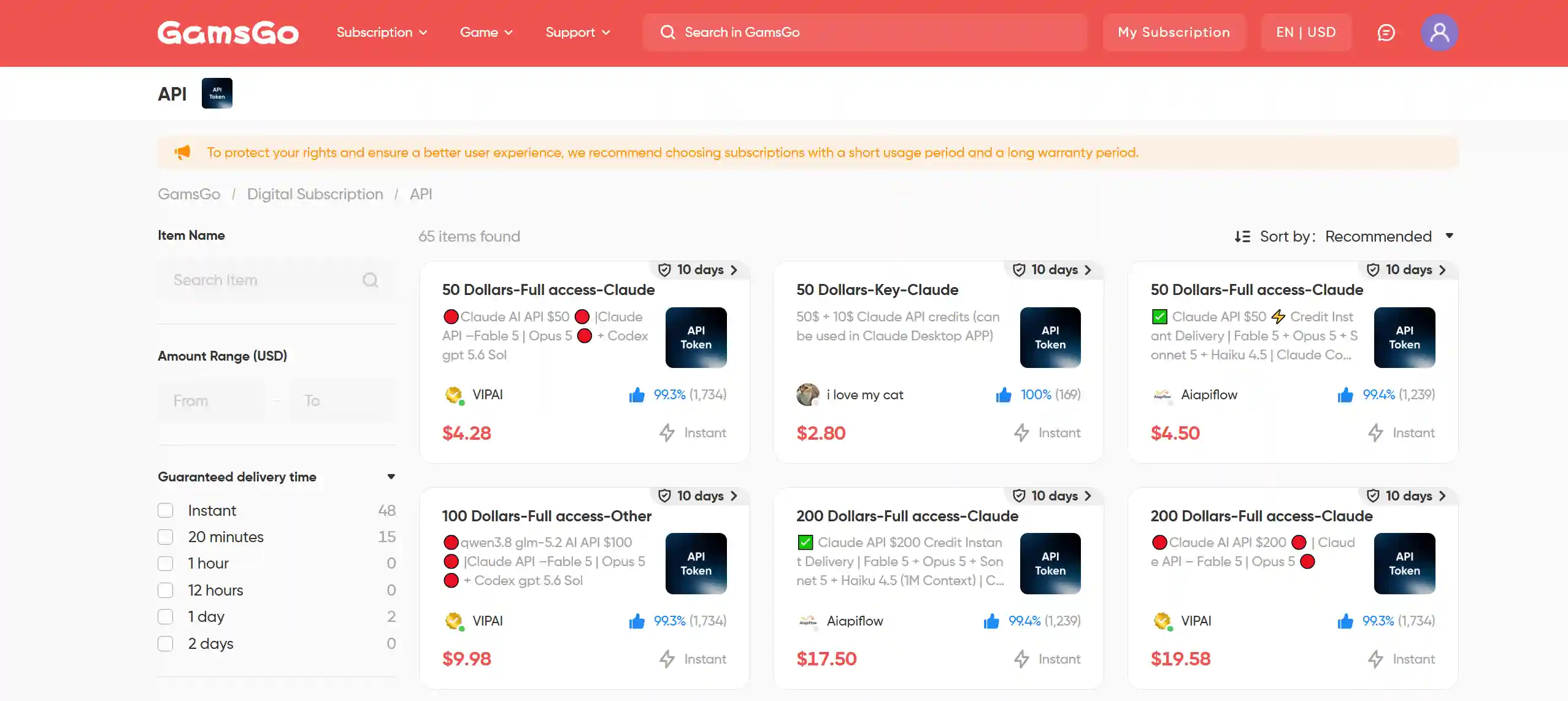
Task: Open 200 Dollars-Full access-Claude Aiapiflow listing title
Action: pos(907,516)
